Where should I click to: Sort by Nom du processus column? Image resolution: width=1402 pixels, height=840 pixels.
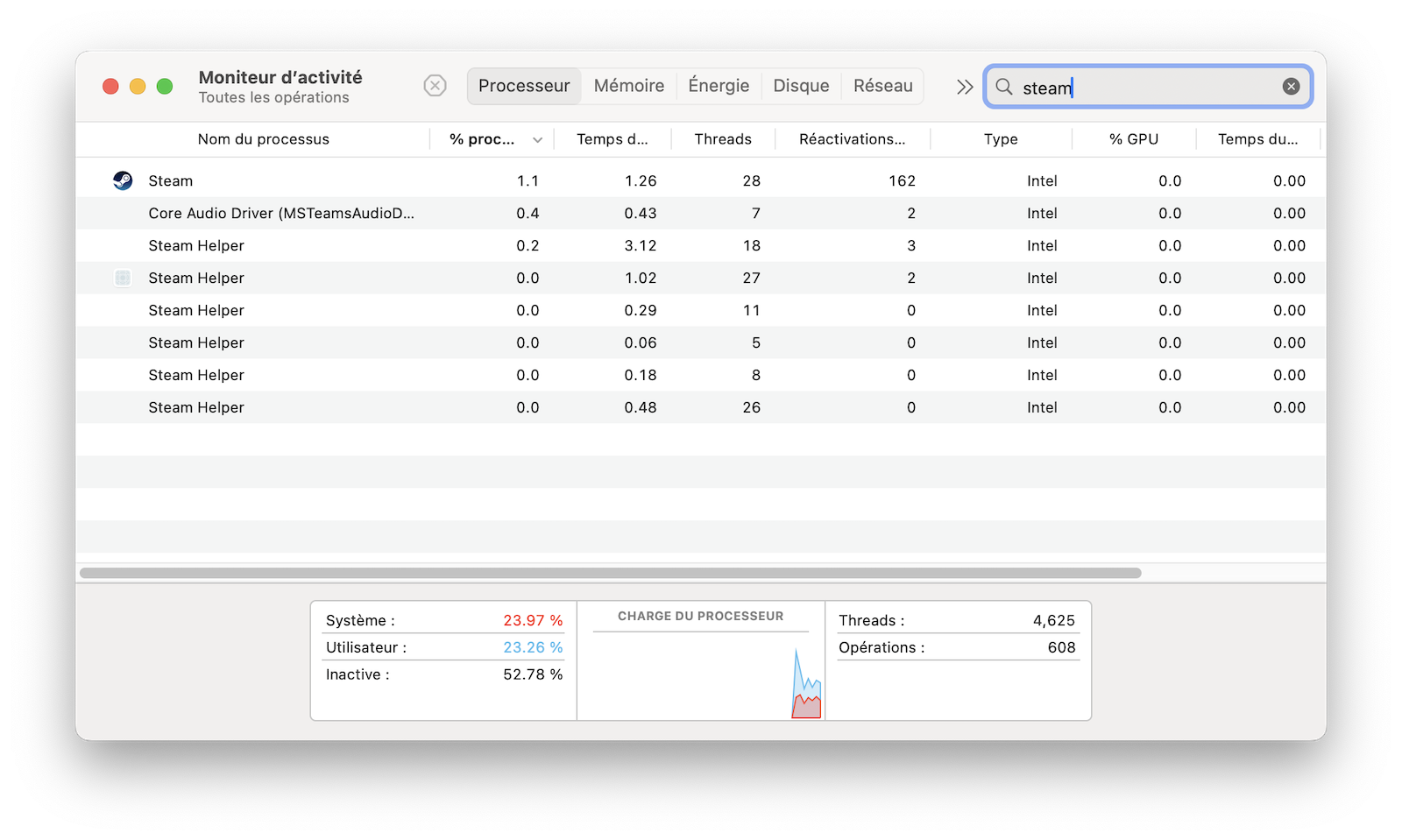tap(263, 139)
